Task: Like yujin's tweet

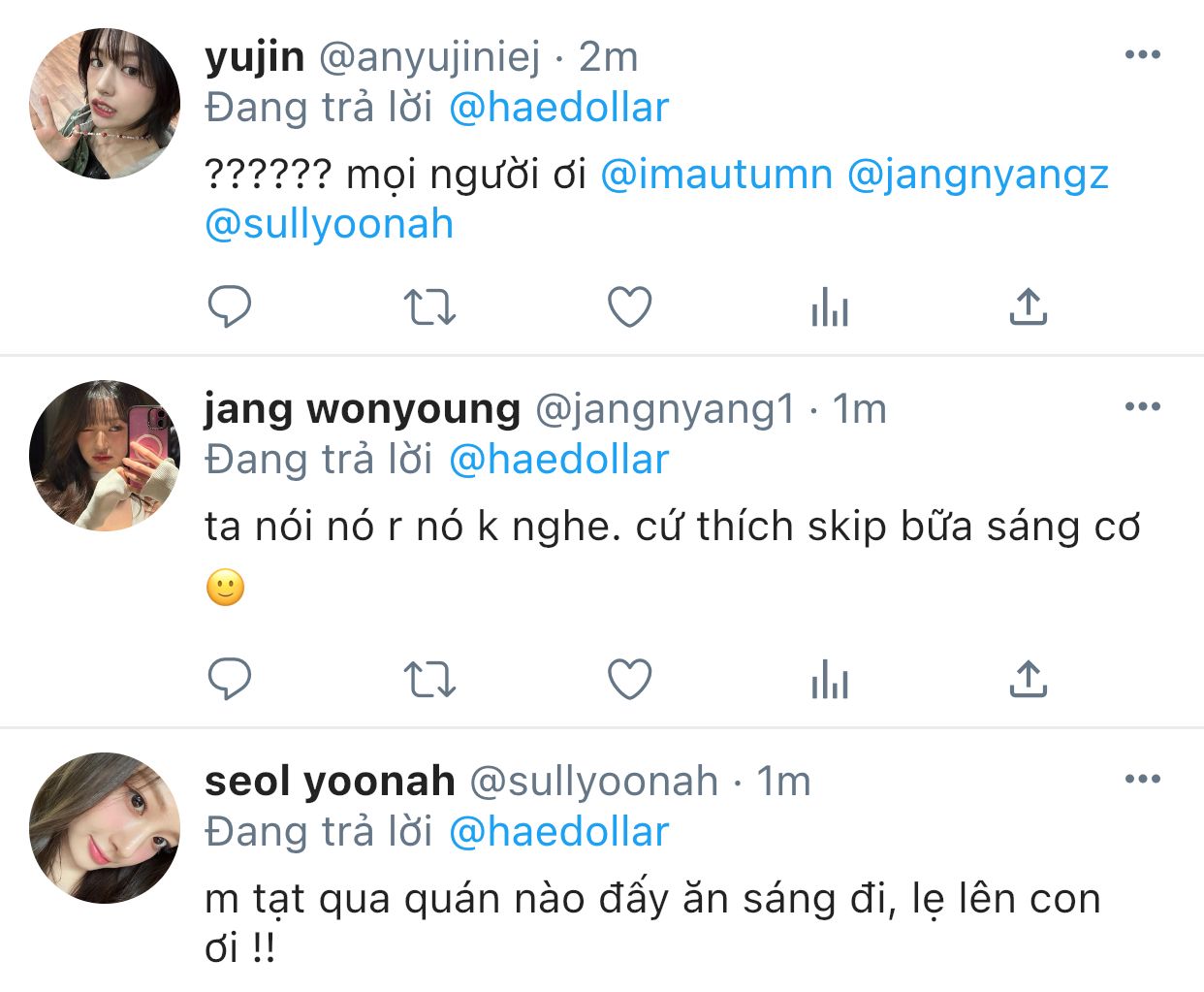Action: pyautogui.click(x=629, y=307)
